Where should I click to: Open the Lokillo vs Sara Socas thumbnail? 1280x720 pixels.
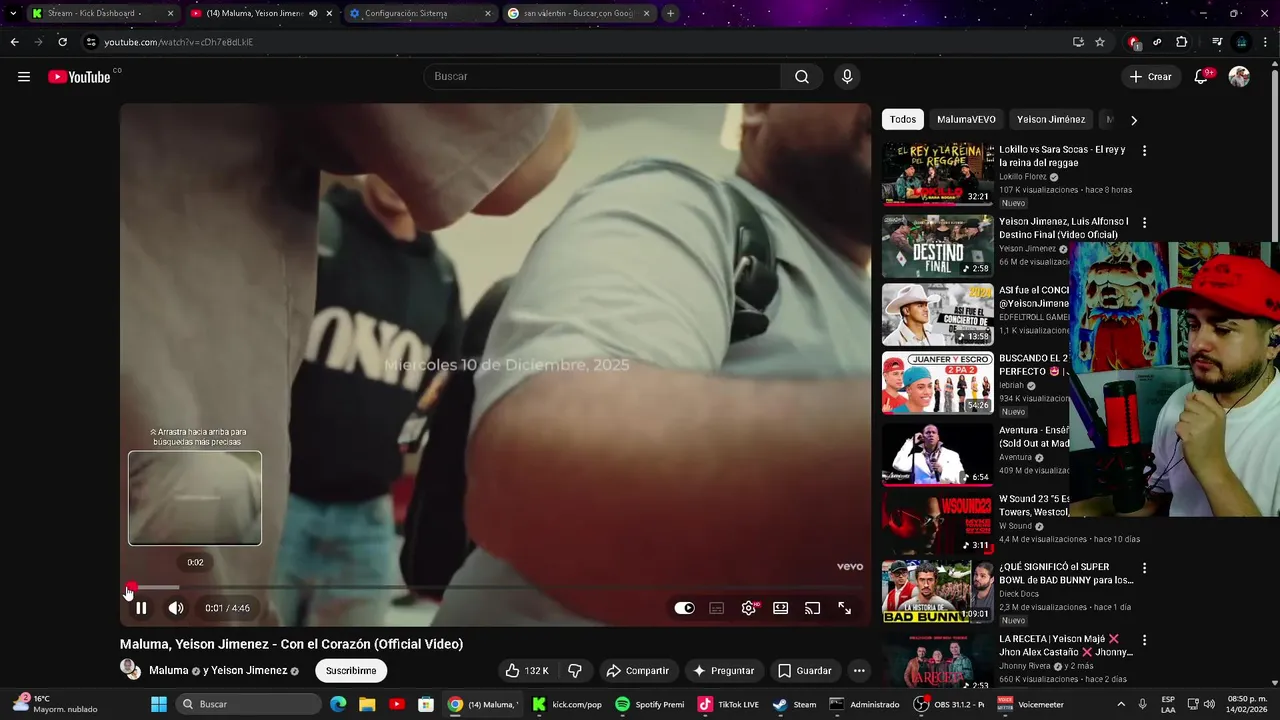point(937,174)
